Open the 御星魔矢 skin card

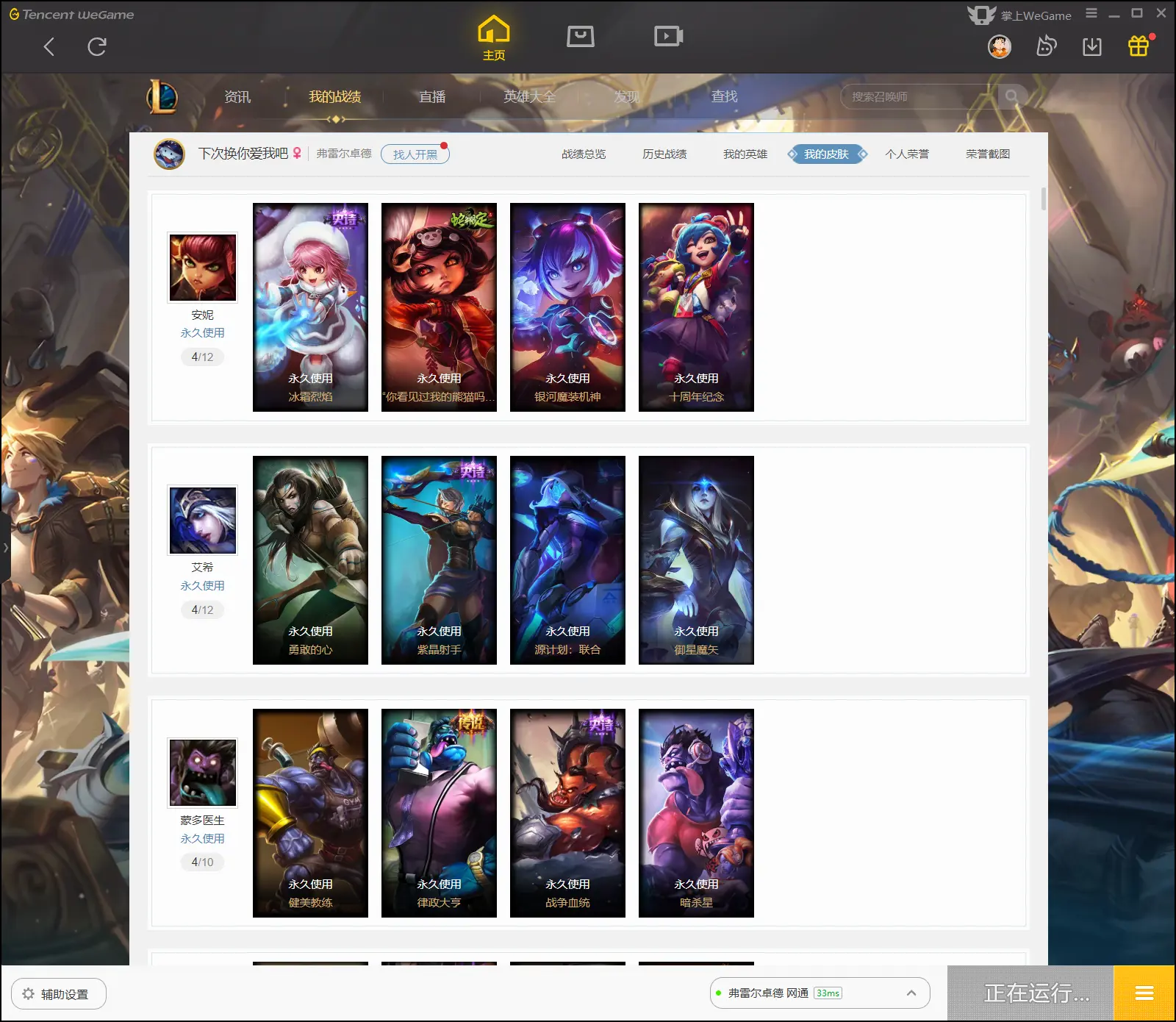696,560
